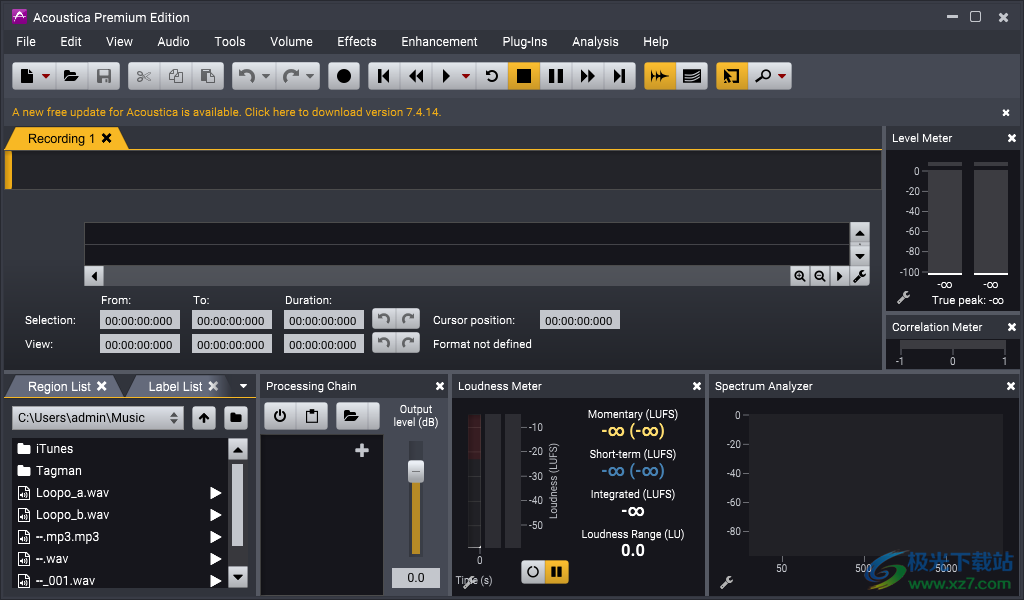Click the Save floppy disk icon
1024x600 pixels.
click(103, 76)
